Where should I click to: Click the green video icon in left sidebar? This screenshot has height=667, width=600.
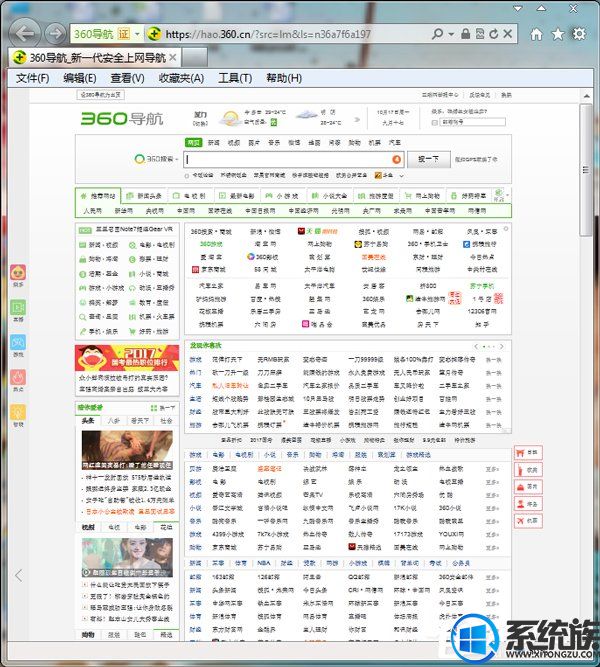pyautogui.click(x=18, y=307)
